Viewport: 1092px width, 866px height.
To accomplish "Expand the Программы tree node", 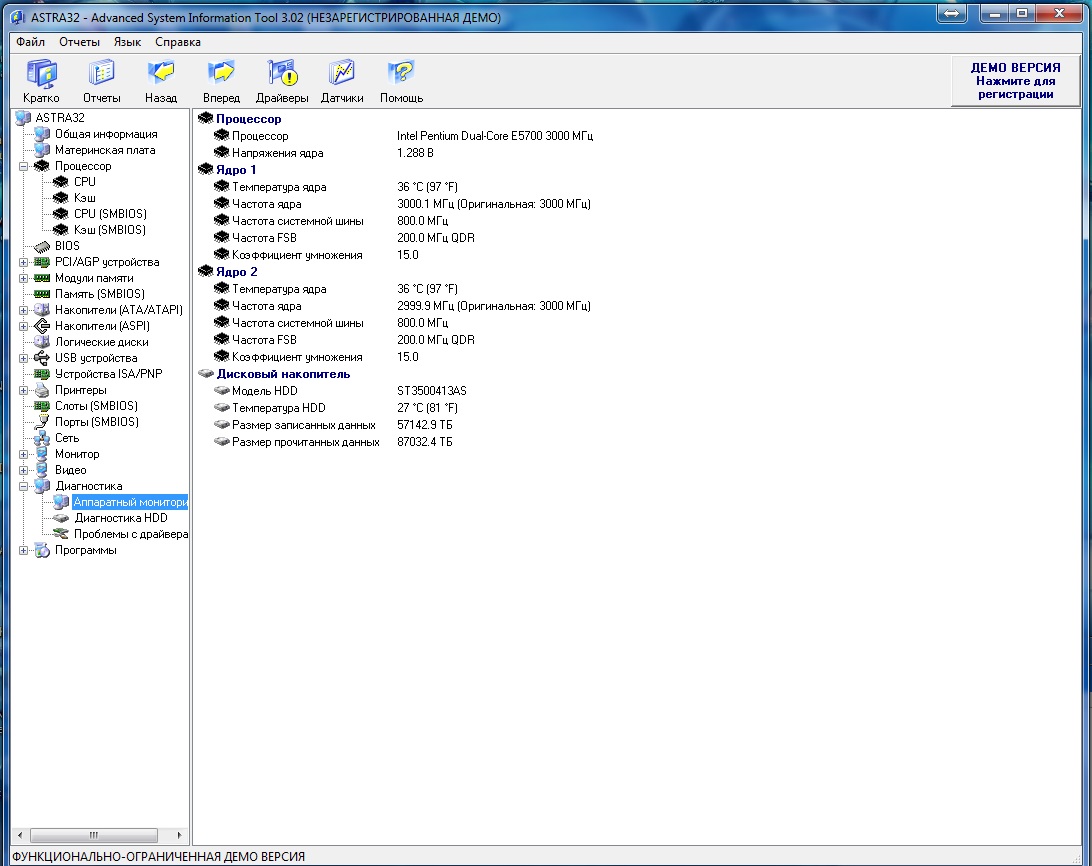I will pyautogui.click(x=23, y=550).
